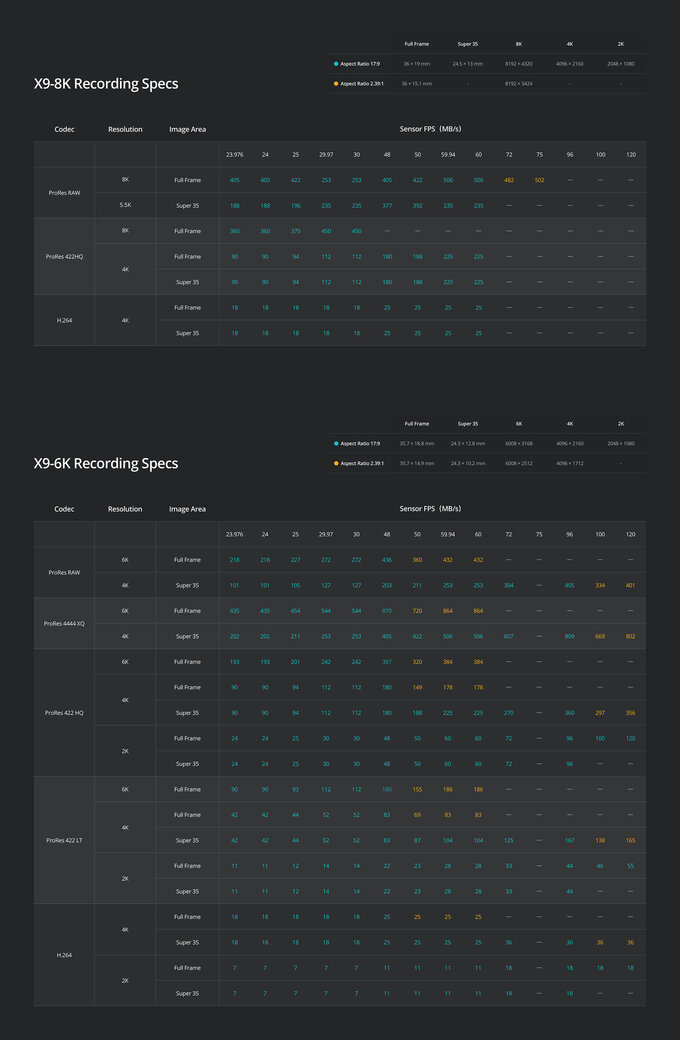Click '6008 × 3168' in X9-6K aspect table
This screenshot has width=680, height=1040.
tap(519, 443)
